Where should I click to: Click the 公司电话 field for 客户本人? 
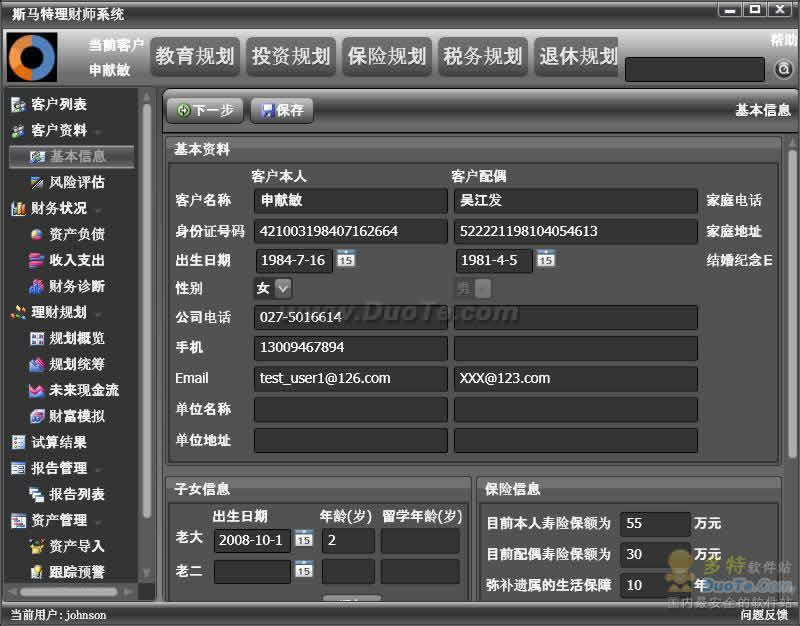click(x=350, y=317)
